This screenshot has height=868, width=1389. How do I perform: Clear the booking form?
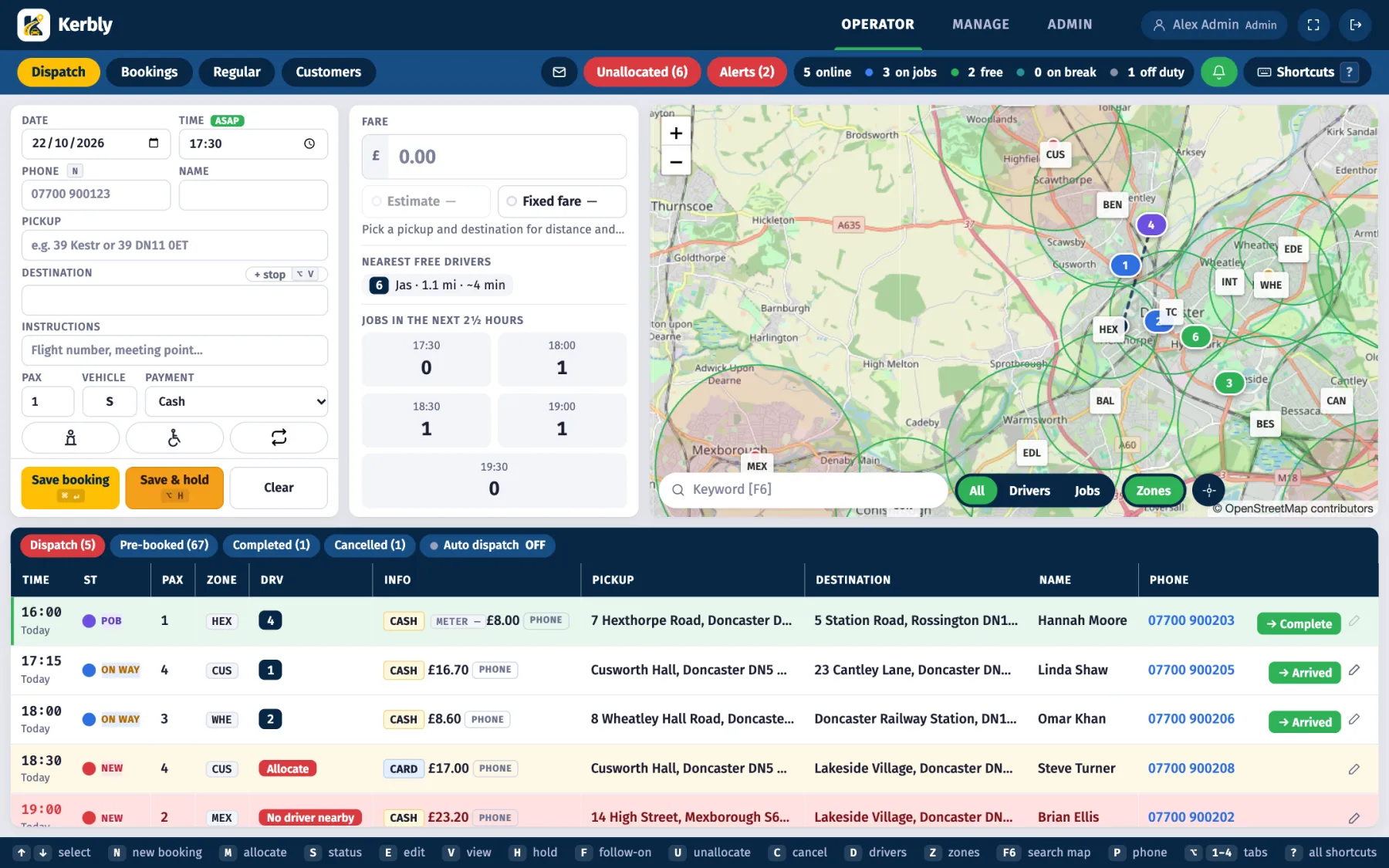pyautogui.click(x=279, y=488)
